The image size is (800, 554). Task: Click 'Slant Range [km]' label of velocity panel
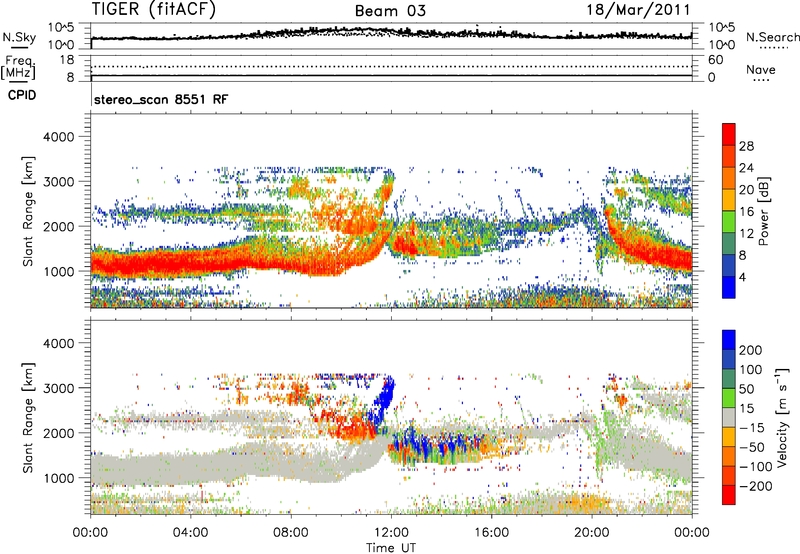click(28, 418)
